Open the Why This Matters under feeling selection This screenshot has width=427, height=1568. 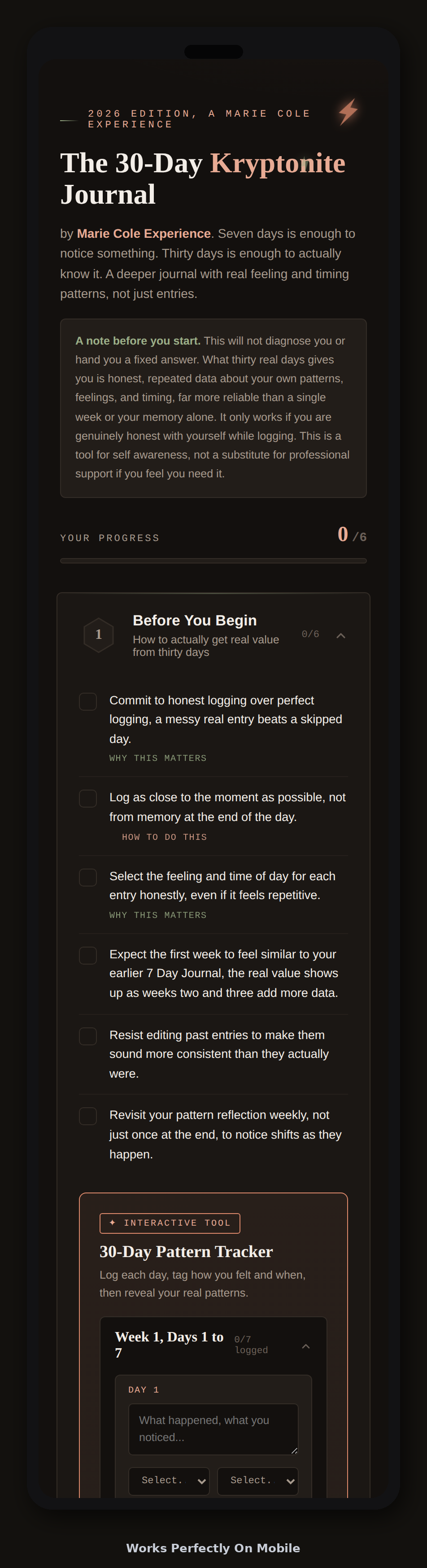click(158, 915)
